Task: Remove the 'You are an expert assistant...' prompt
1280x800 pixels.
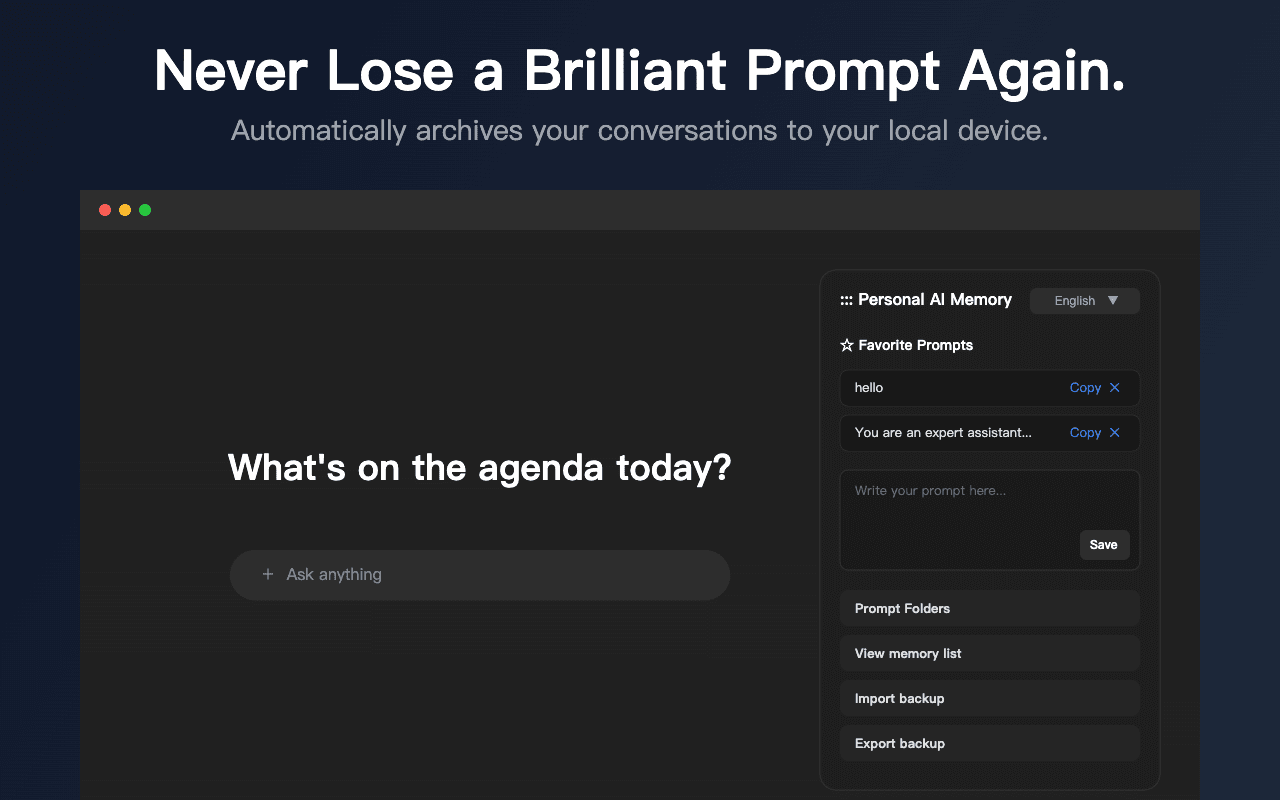Action: coord(1117,432)
